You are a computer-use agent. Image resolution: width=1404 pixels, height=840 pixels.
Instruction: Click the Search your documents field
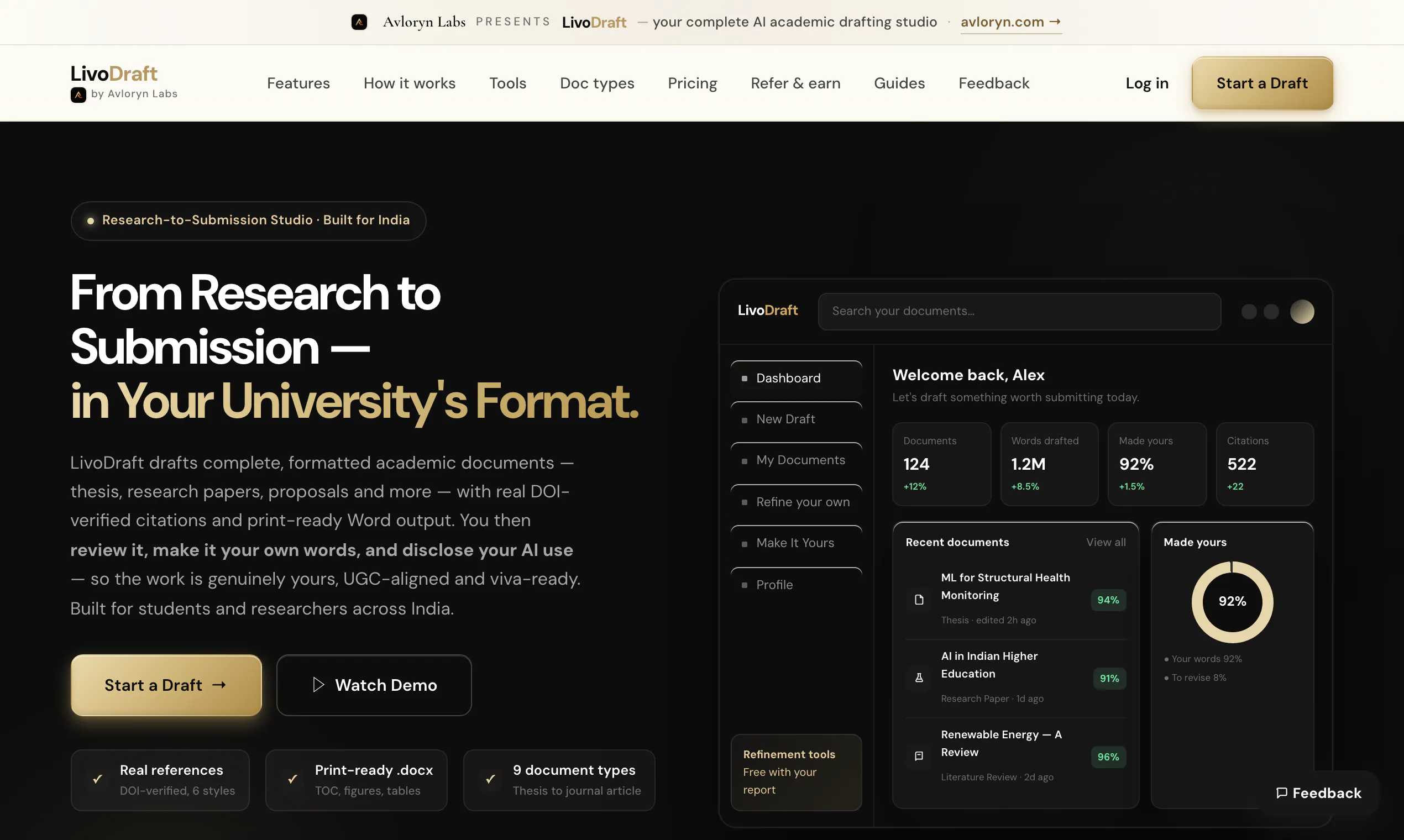[1019, 311]
